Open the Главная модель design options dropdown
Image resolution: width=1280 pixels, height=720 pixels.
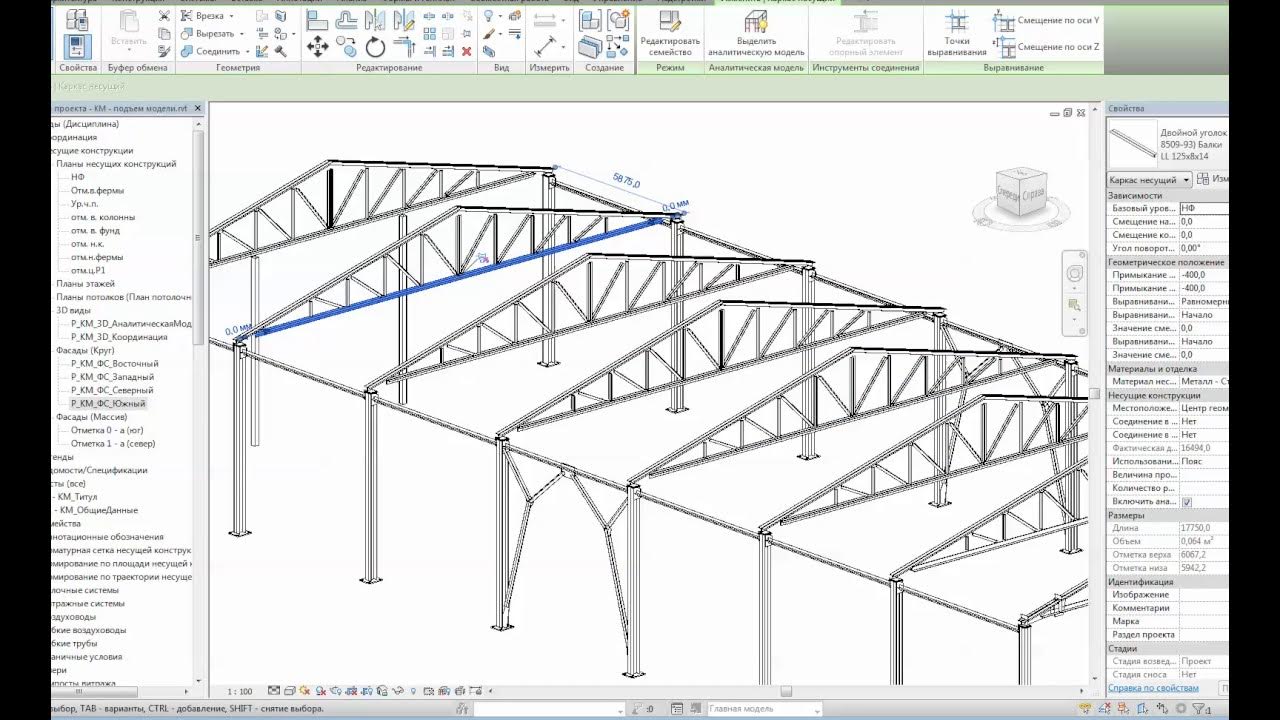click(764, 709)
